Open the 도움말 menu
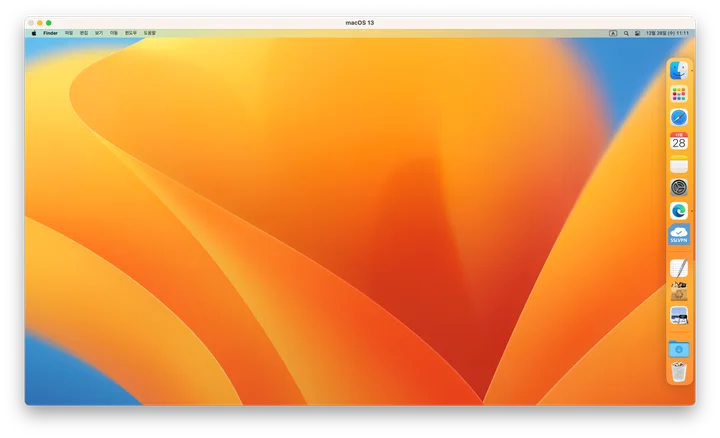The image size is (720, 438). coord(149,33)
